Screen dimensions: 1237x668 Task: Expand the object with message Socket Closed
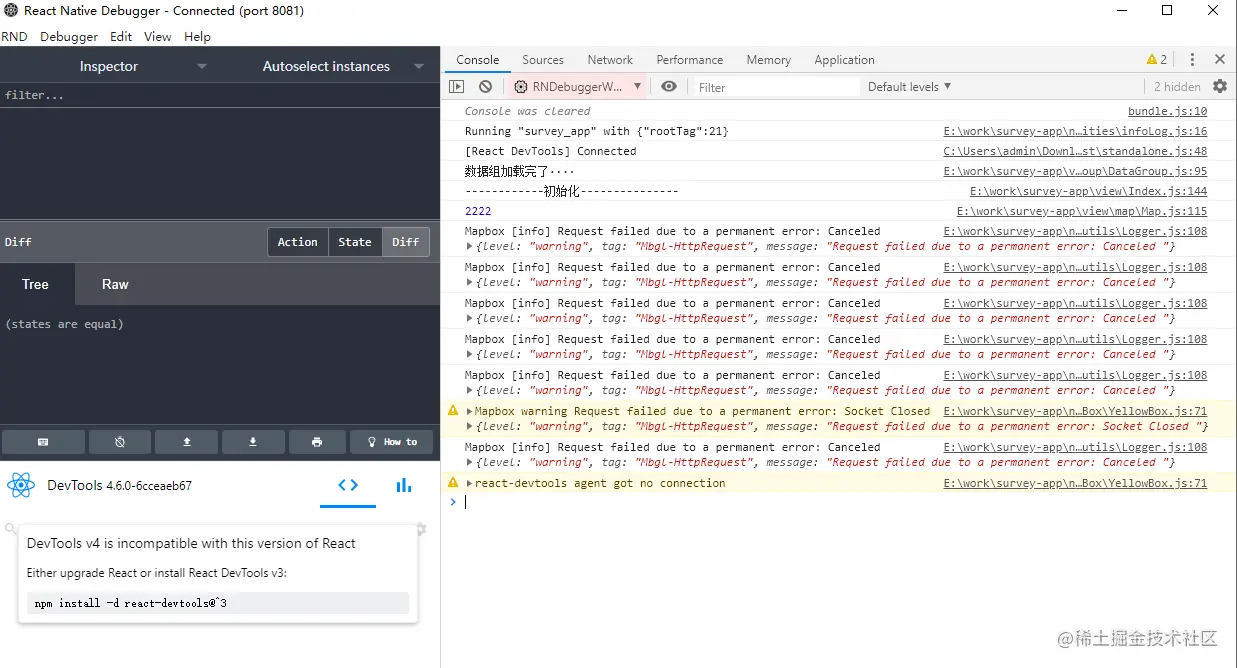coord(470,427)
